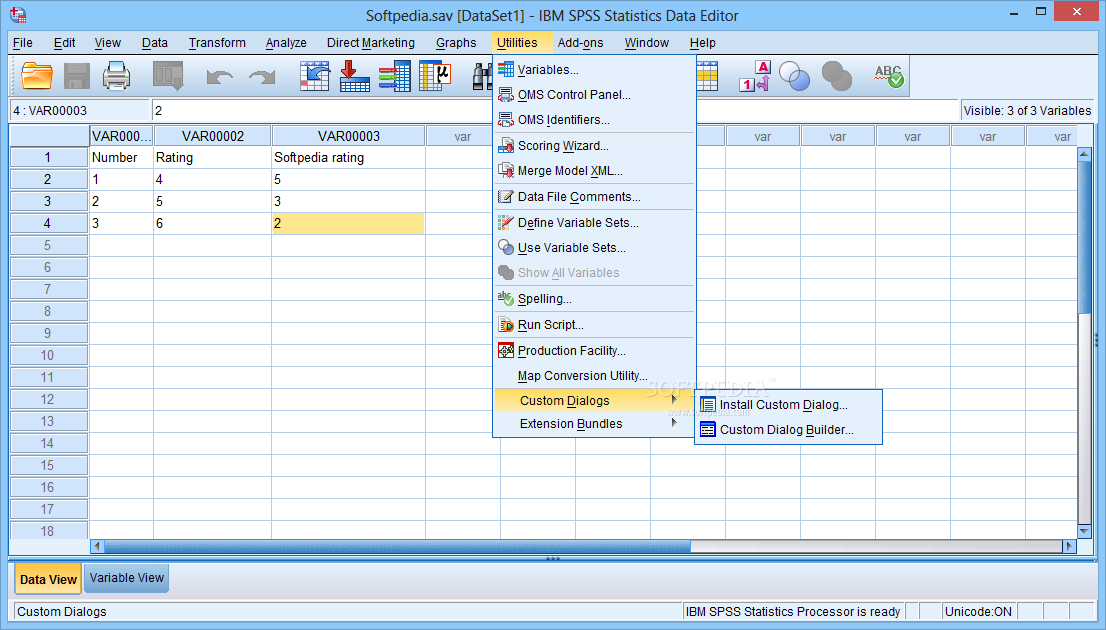Click the Redo arrow toolbar icon

262,76
